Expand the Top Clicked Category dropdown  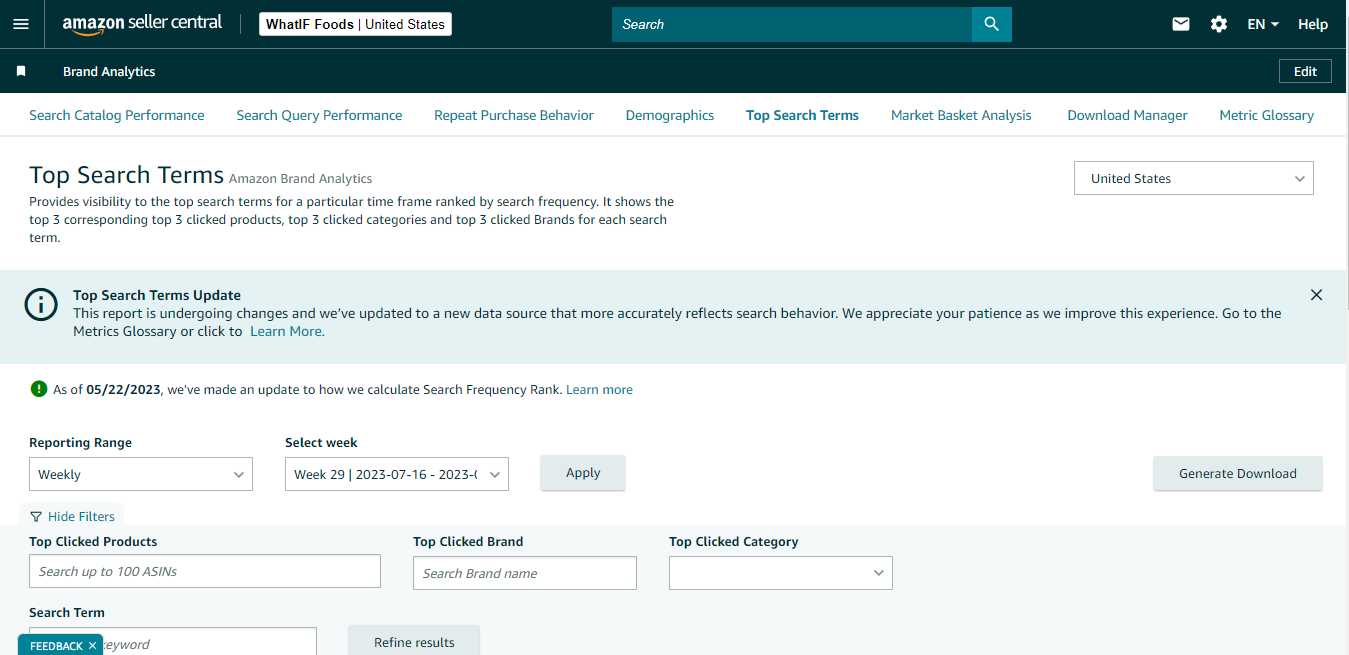click(x=780, y=573)
